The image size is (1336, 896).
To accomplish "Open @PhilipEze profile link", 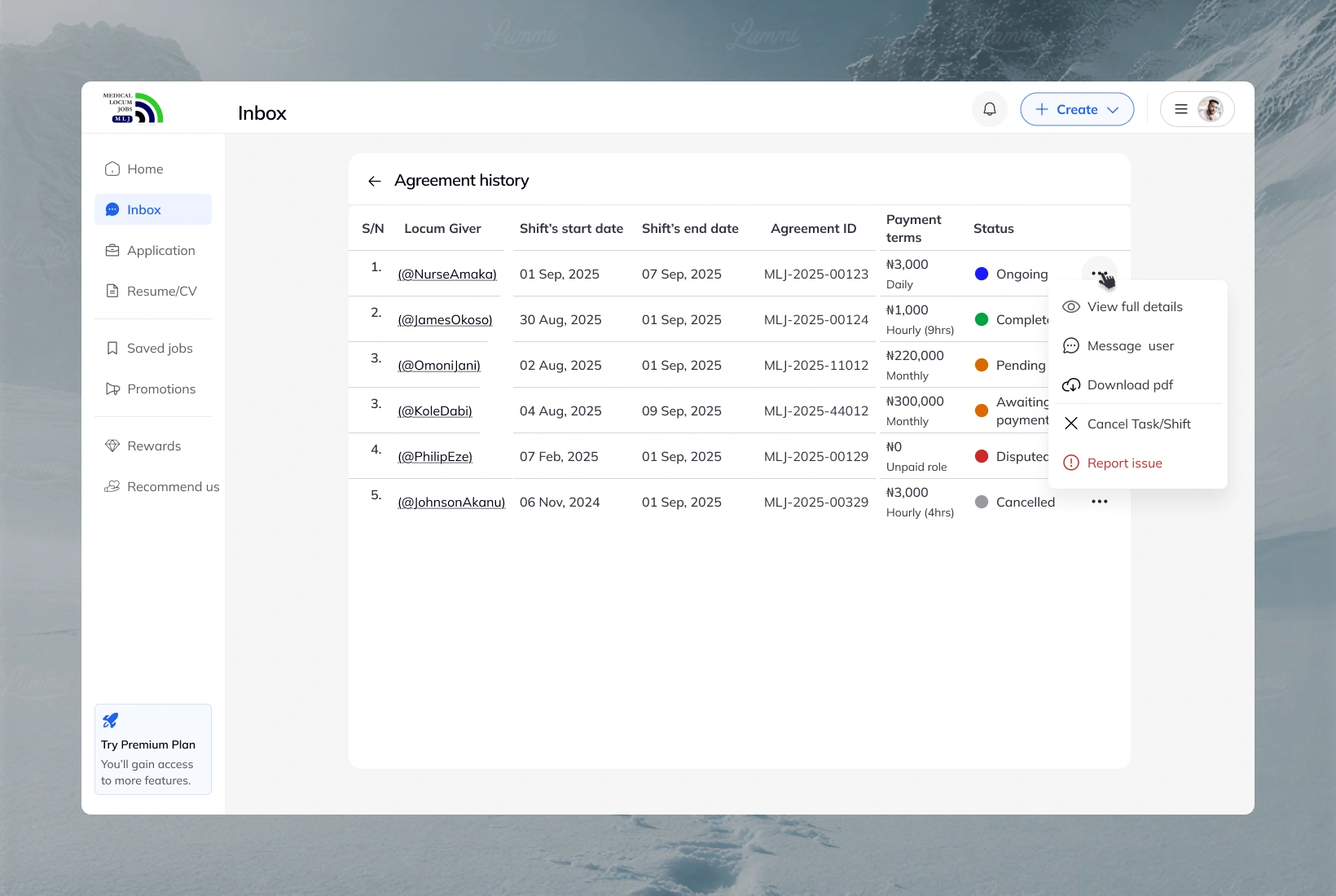I will pyautogui.click(x=435, y=456).
